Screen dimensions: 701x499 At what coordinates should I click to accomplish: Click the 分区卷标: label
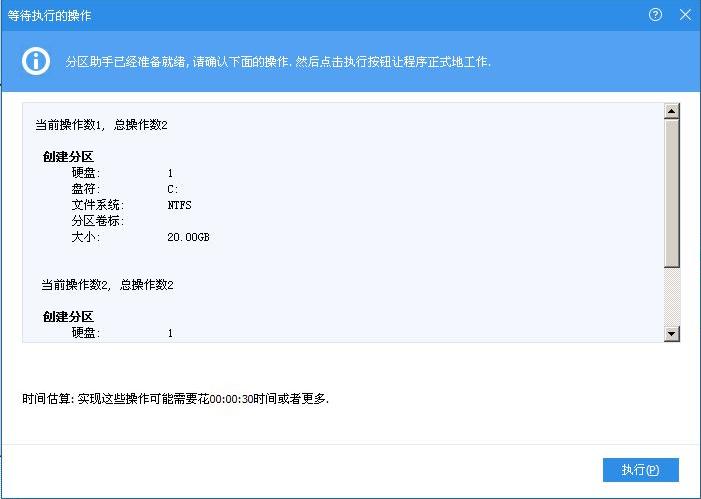click(x=98, y=221)
